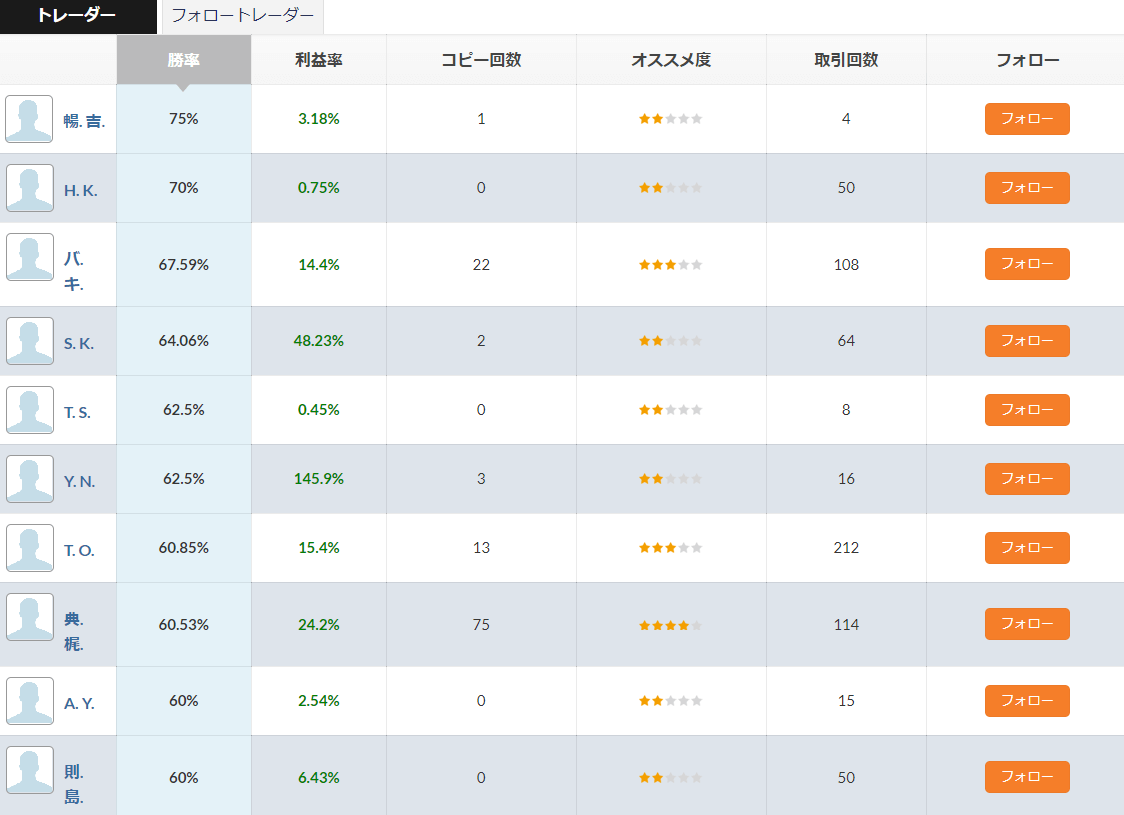This screenshot has height=815, width=1124.
Task: Follow trader T. O. with フォロー button
Action: click(x=1027, y=548)
